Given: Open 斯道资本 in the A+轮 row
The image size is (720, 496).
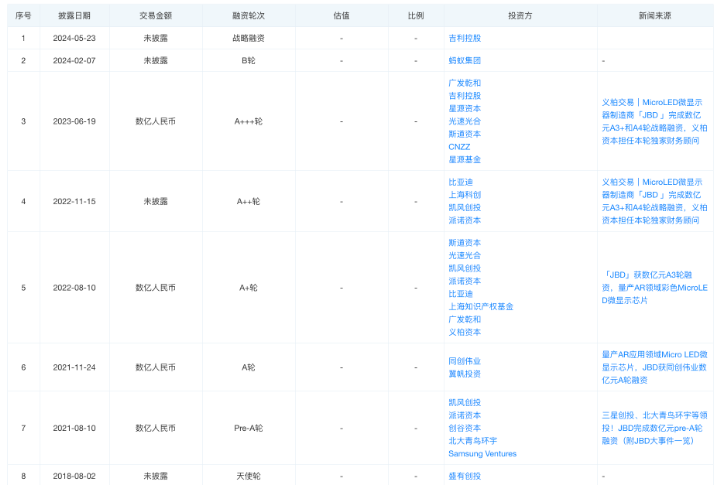Looking at the screenshot, I should (464, 242).
